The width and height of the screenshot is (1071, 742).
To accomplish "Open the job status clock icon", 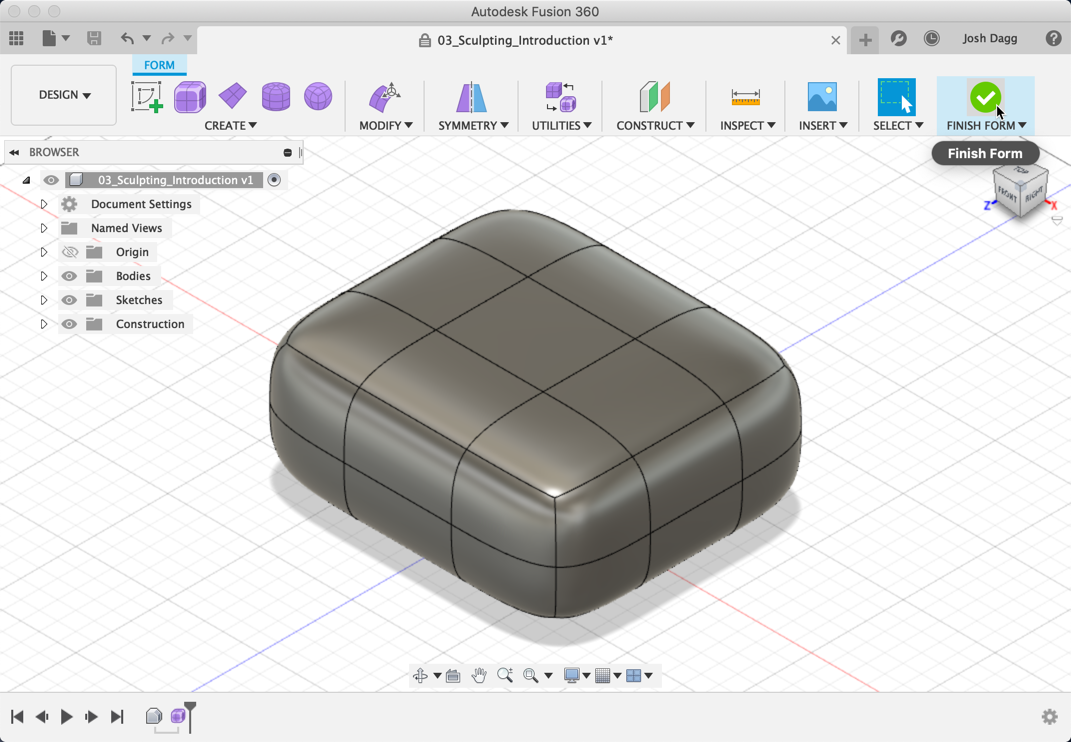I will click(x=932, y=38).
